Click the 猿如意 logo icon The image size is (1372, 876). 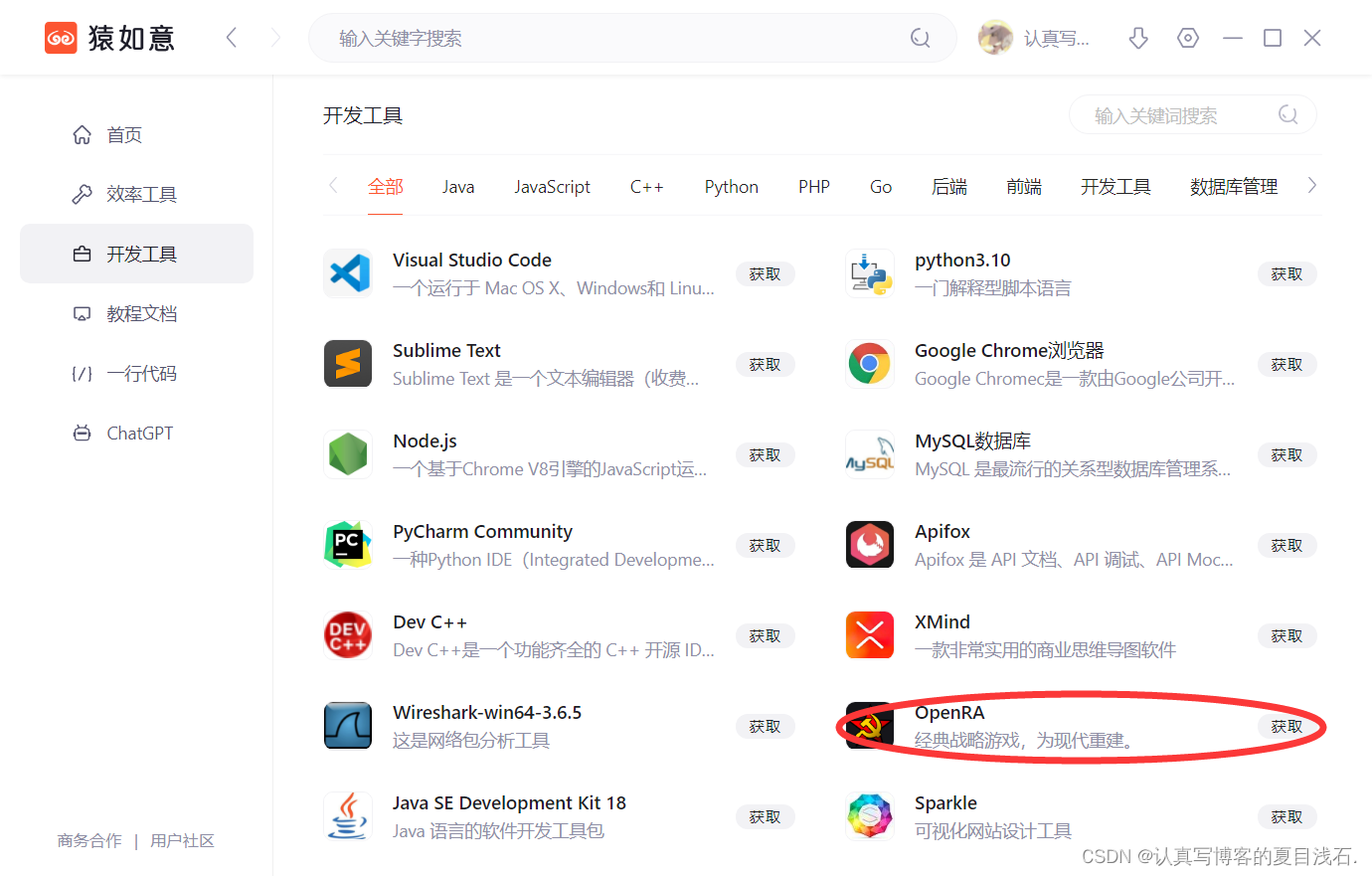point(61,38)
